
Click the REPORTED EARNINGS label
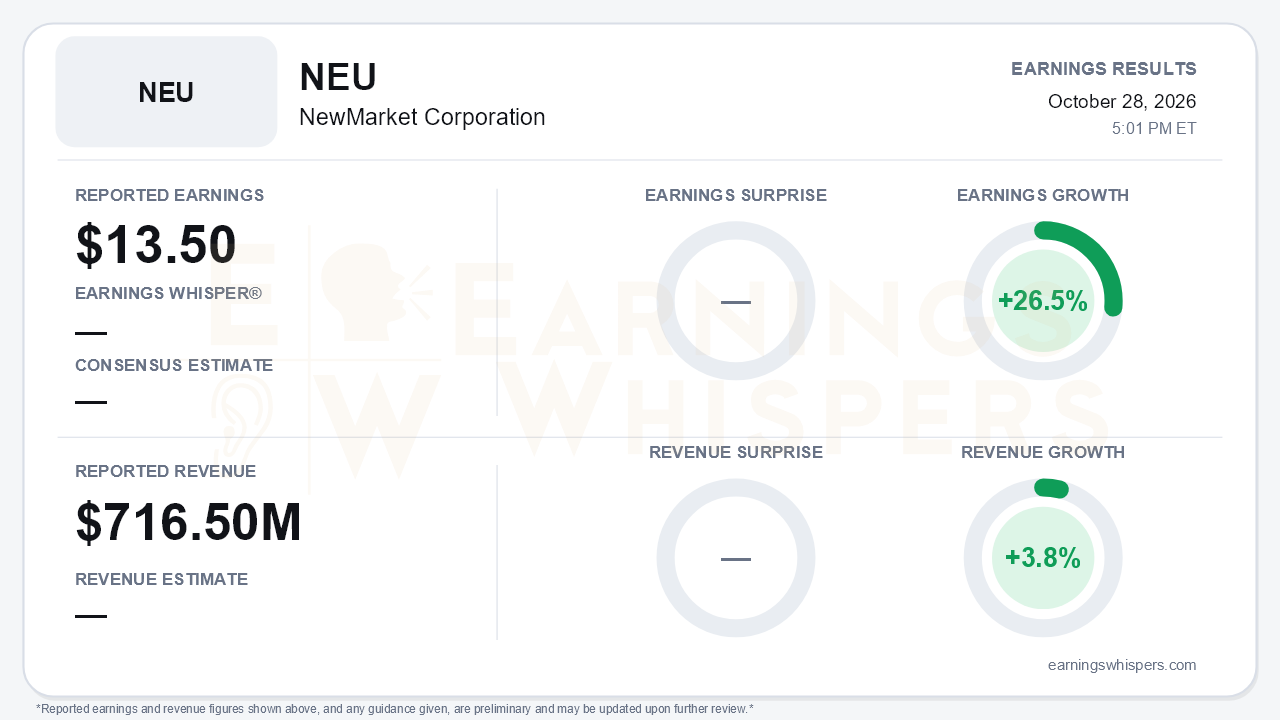(170, 195)
